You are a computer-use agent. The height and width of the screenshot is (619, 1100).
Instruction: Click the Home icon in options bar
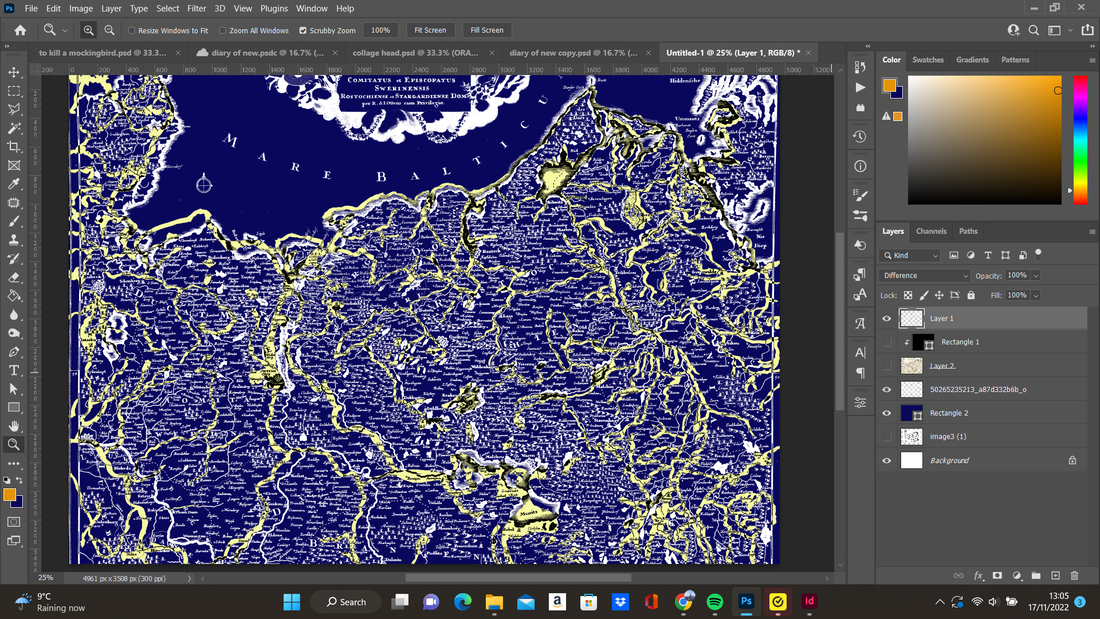click(20, 30)
